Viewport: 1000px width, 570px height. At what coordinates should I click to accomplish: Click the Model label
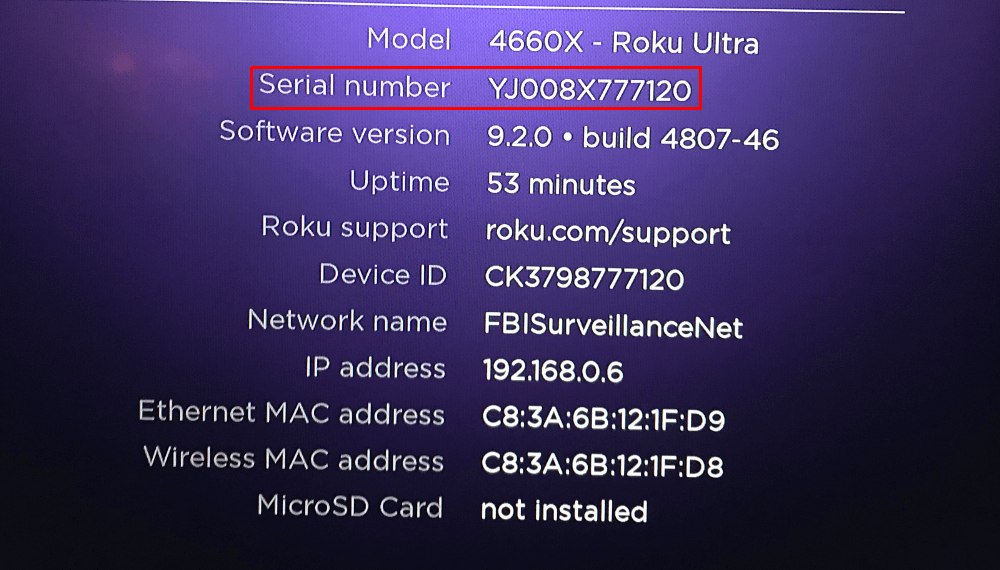coord(409,39)
